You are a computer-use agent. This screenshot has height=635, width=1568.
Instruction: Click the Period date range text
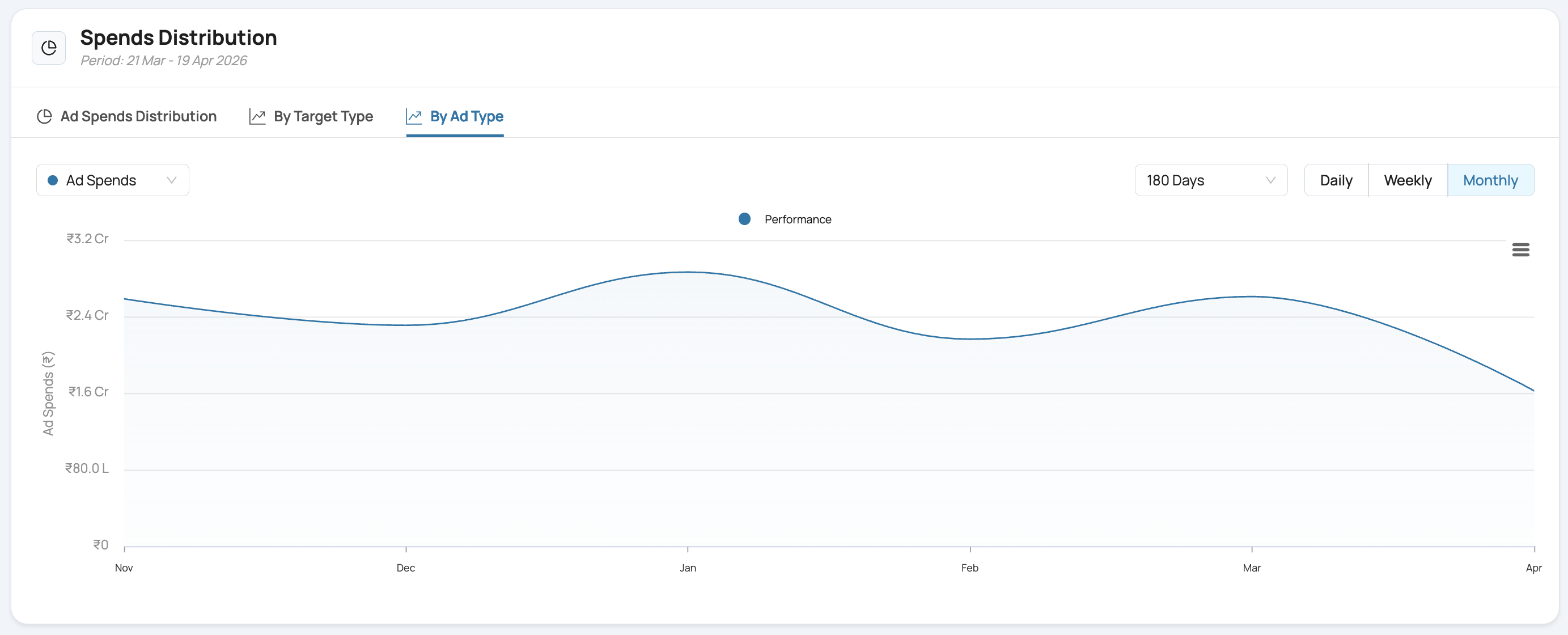164,60
